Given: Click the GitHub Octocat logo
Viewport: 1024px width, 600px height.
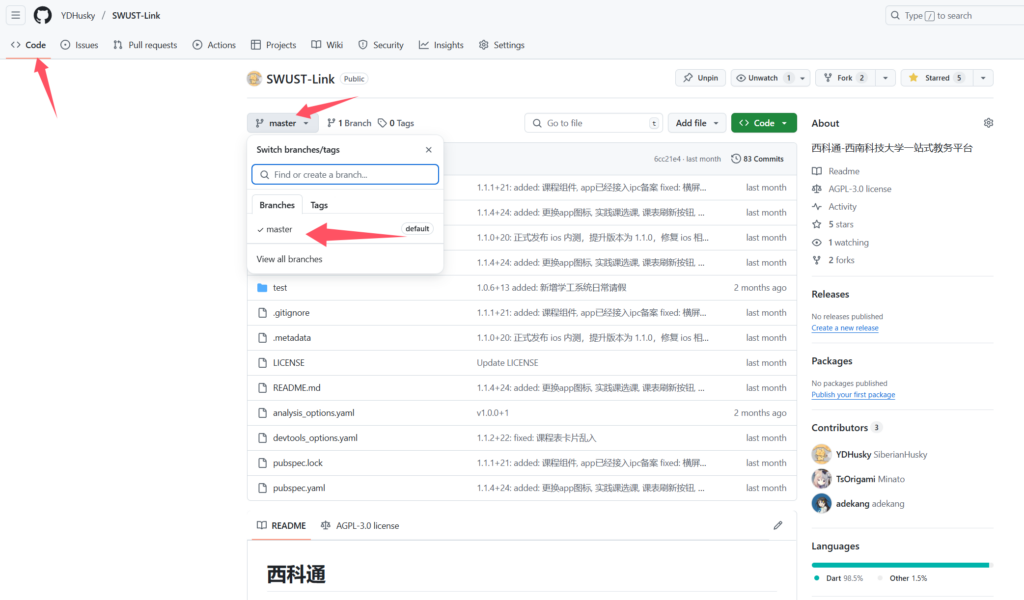Looking at the screenshot, I should (42, 15).
